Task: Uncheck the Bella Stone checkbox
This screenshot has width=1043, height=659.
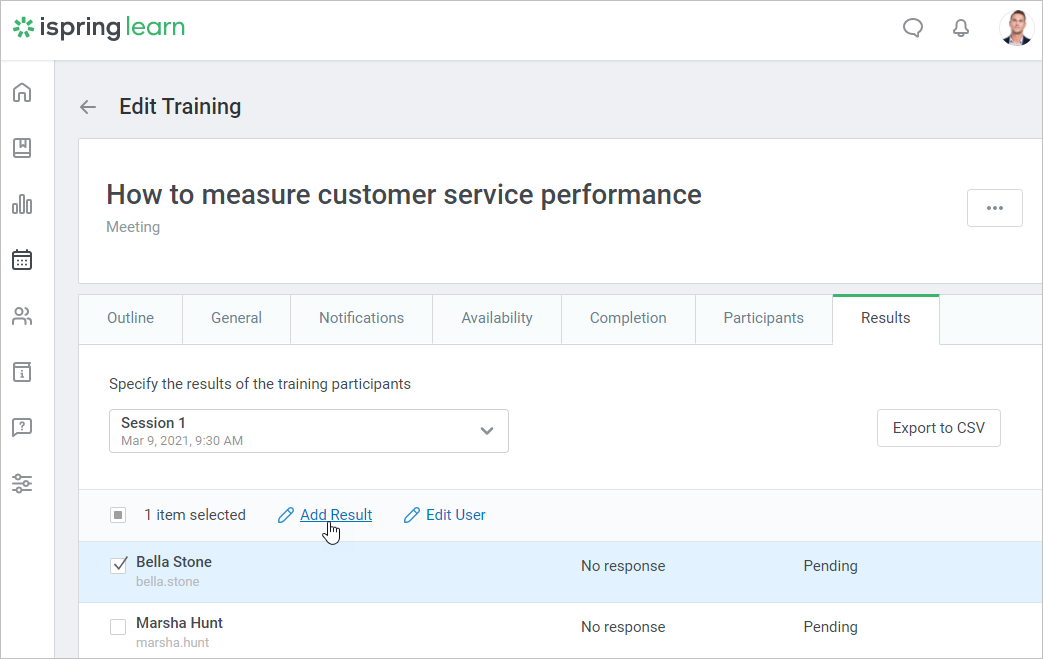Action: tap(118, 566)
